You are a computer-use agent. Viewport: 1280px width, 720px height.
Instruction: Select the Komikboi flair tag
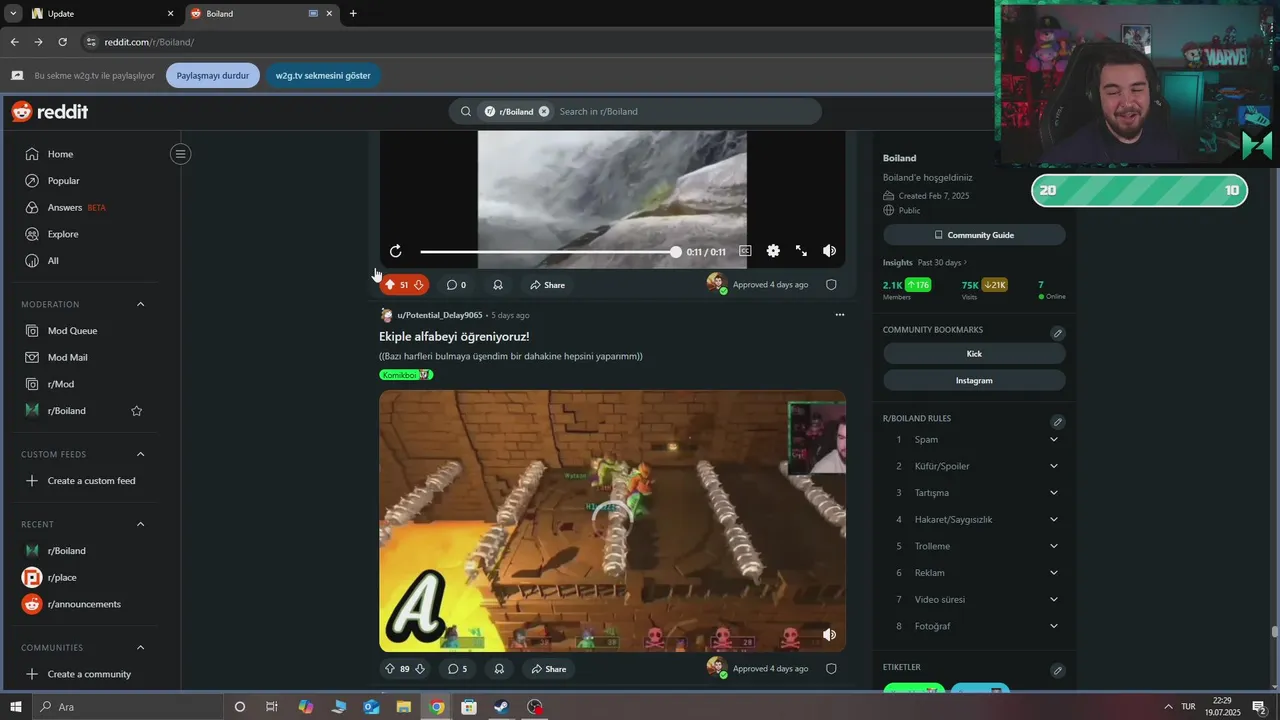tap(406, 375)
